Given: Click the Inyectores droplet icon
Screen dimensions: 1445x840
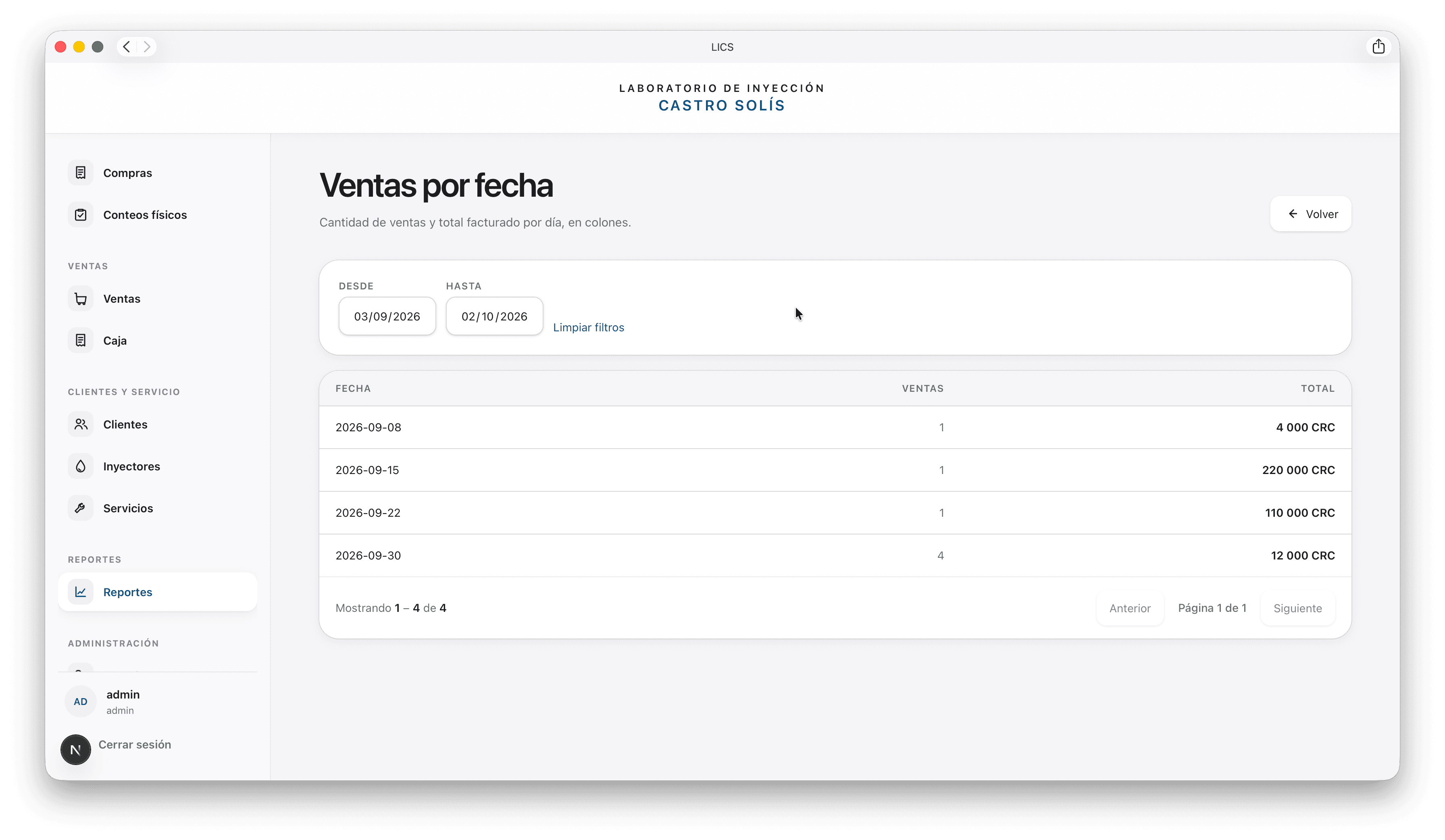Looking at the screenshot, I should point(80,466).
